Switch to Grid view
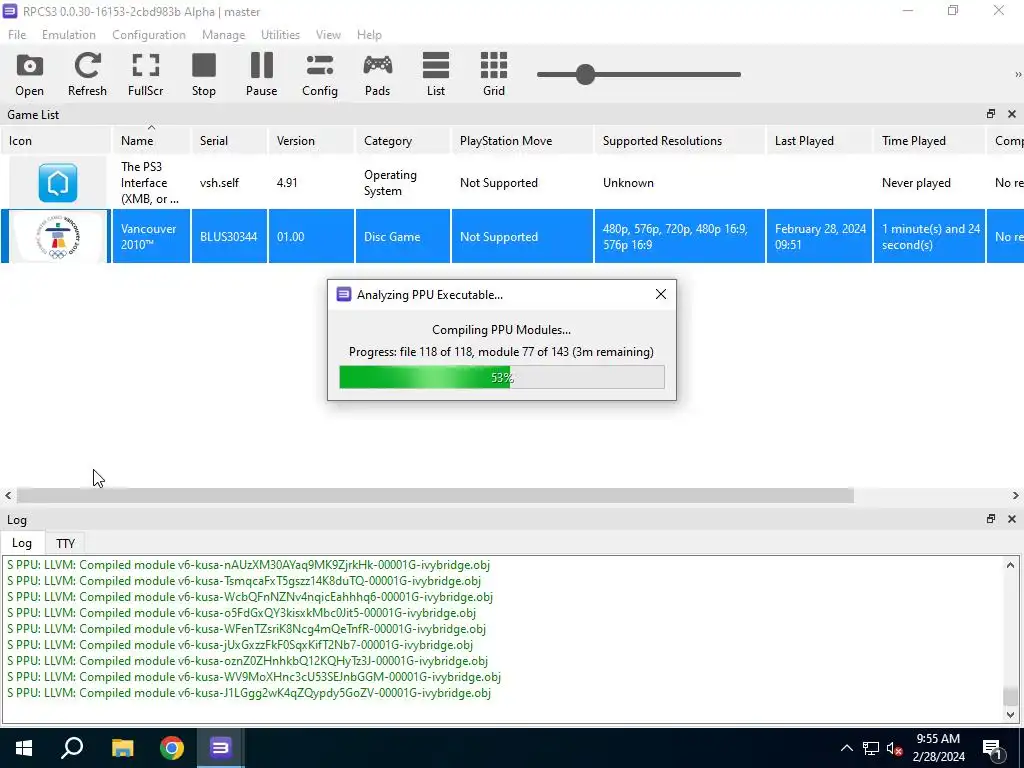Image resolution: width=1024 pixels, height=768 pixels. pyautogui.click(x=494, y=74)
